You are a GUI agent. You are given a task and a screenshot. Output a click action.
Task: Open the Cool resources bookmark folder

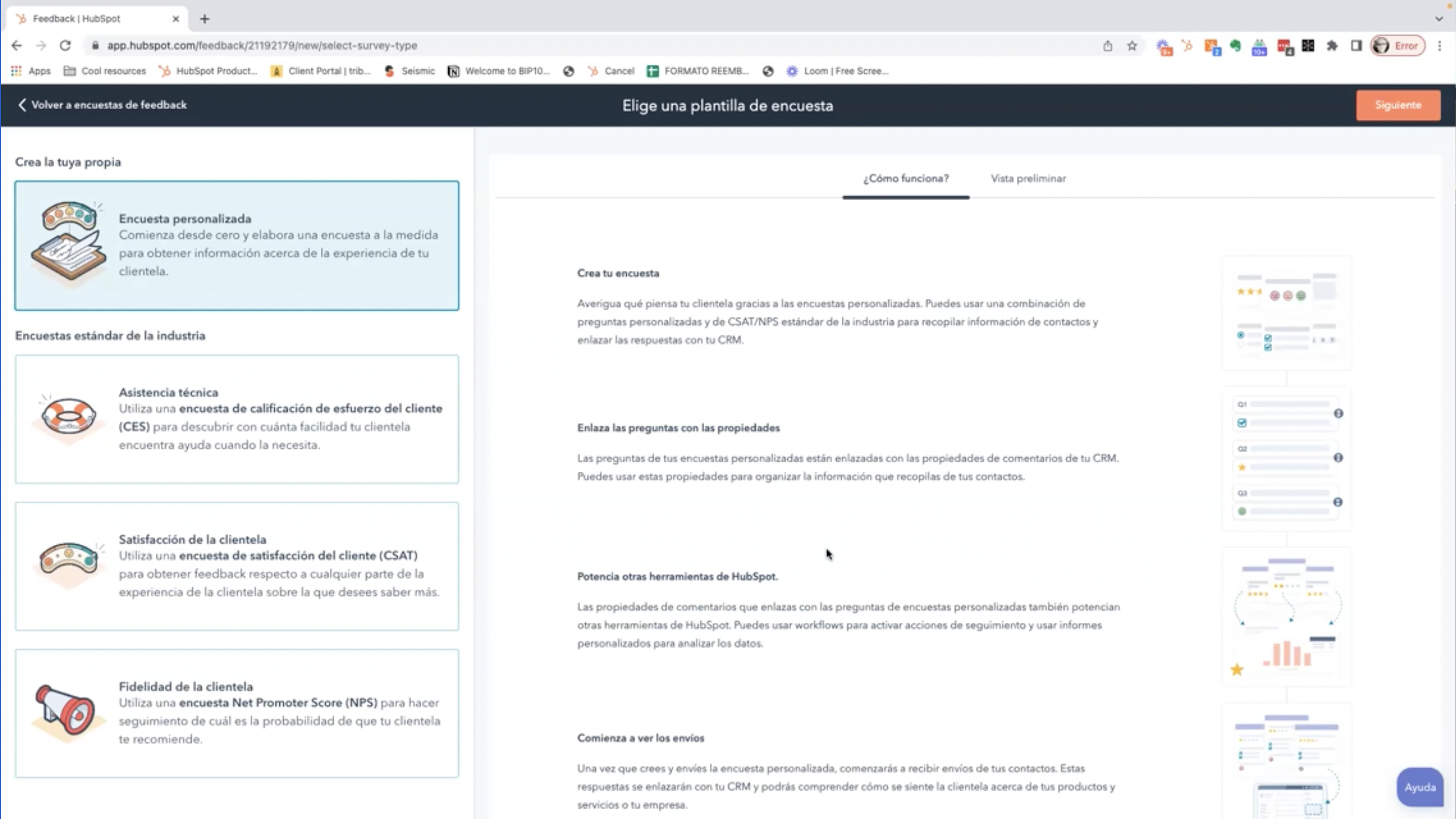(105, 71)
